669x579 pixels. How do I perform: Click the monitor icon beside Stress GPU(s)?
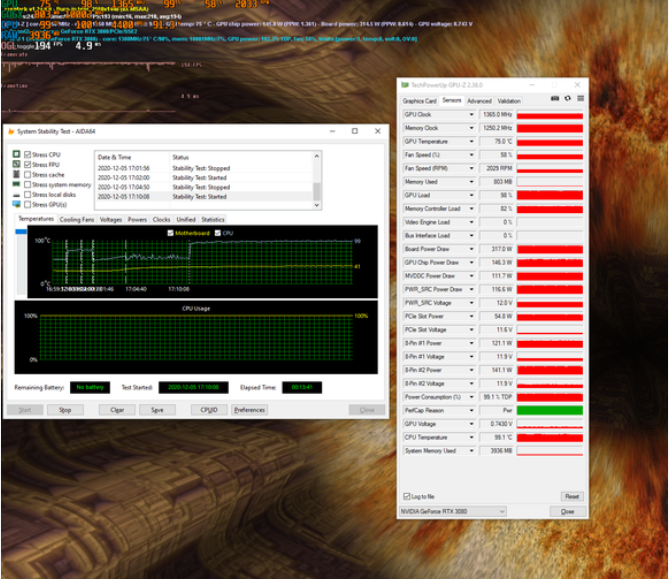(x=16, y=204)
